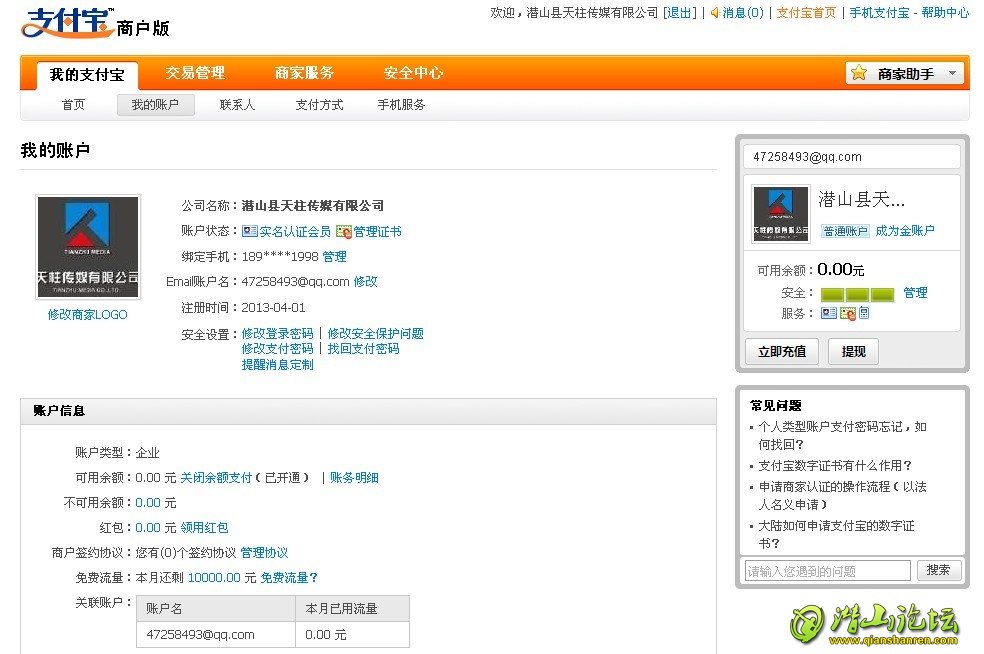Open the 管理证书 link
Image resolution: width=984 pixels, height=654 pixels.
[377, 232]
